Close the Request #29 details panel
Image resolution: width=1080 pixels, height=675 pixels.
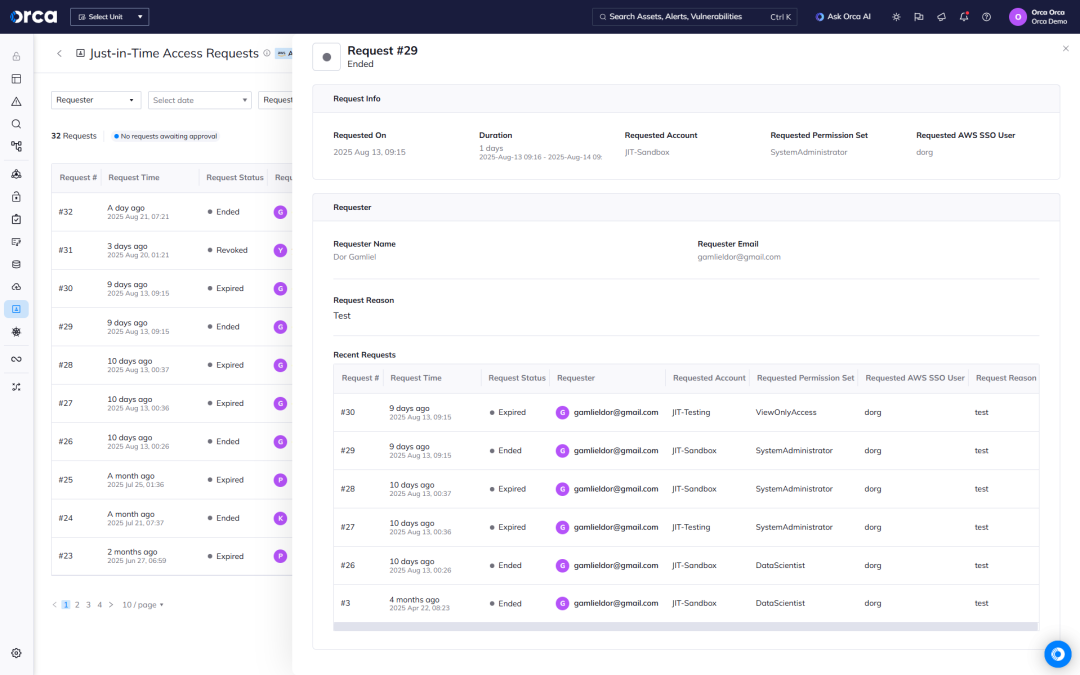pyautogui.click(x=1065, y=48)
